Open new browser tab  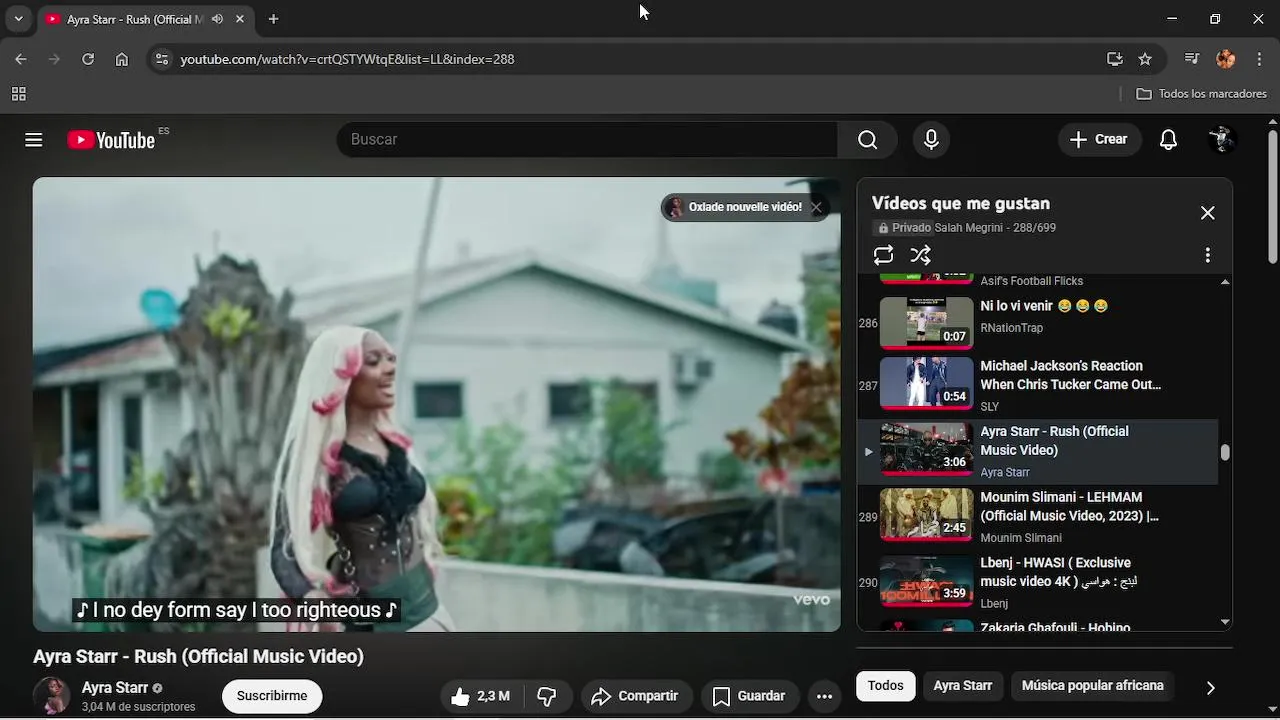click(273, 19)
